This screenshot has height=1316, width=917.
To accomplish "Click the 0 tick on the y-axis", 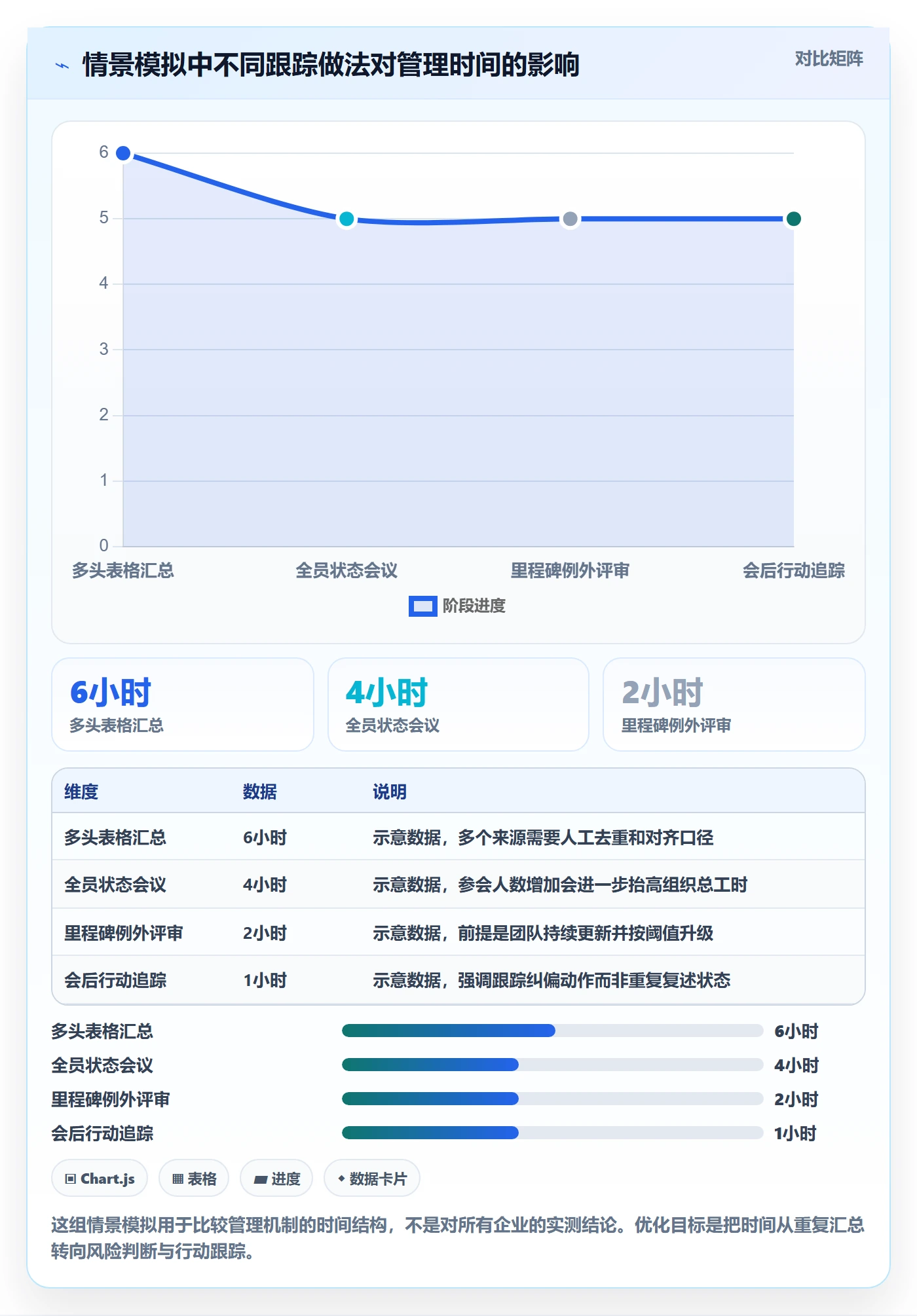I will tap(103, 546).
